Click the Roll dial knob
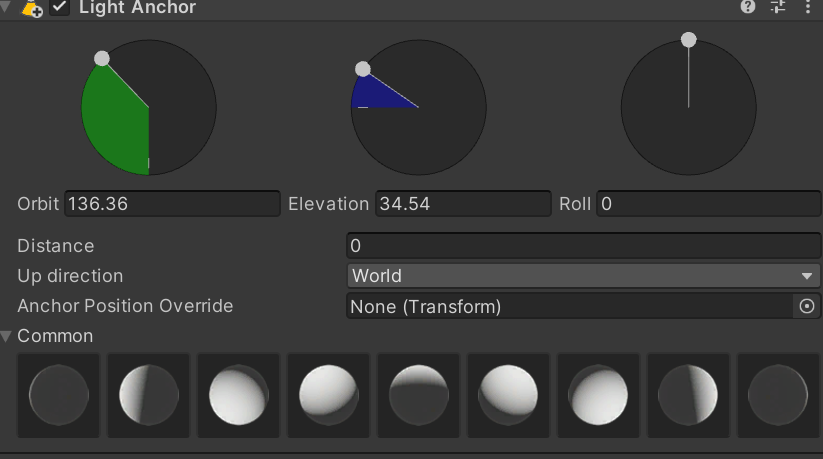 (688, 40)
